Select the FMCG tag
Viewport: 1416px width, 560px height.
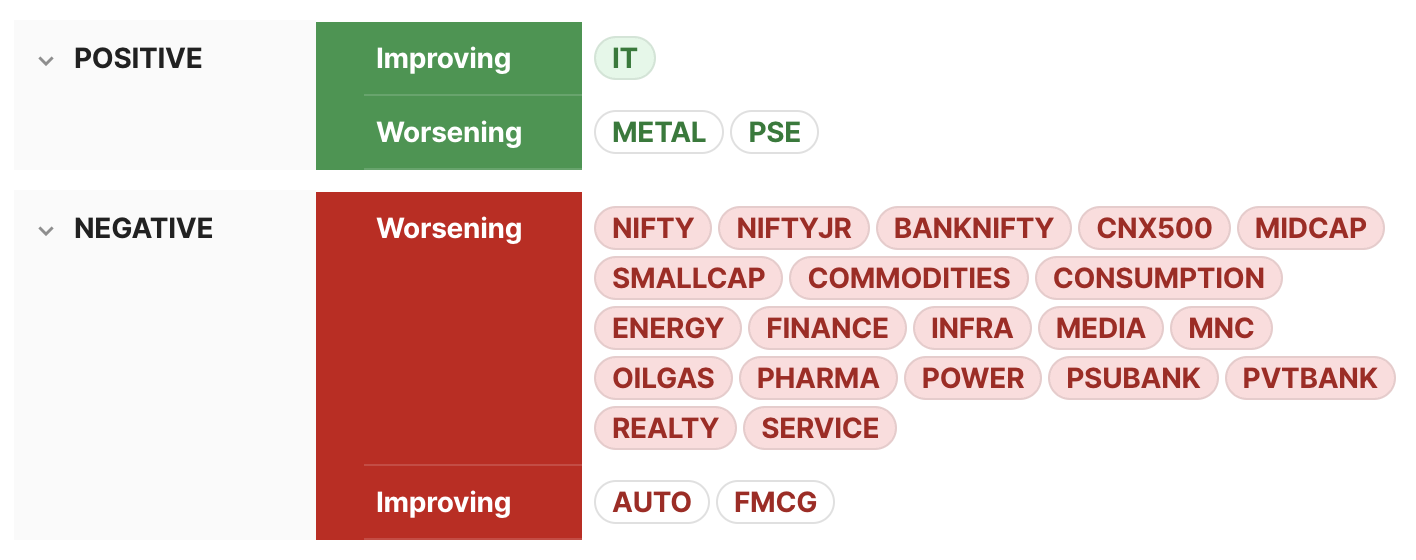[x=775, y=503]
